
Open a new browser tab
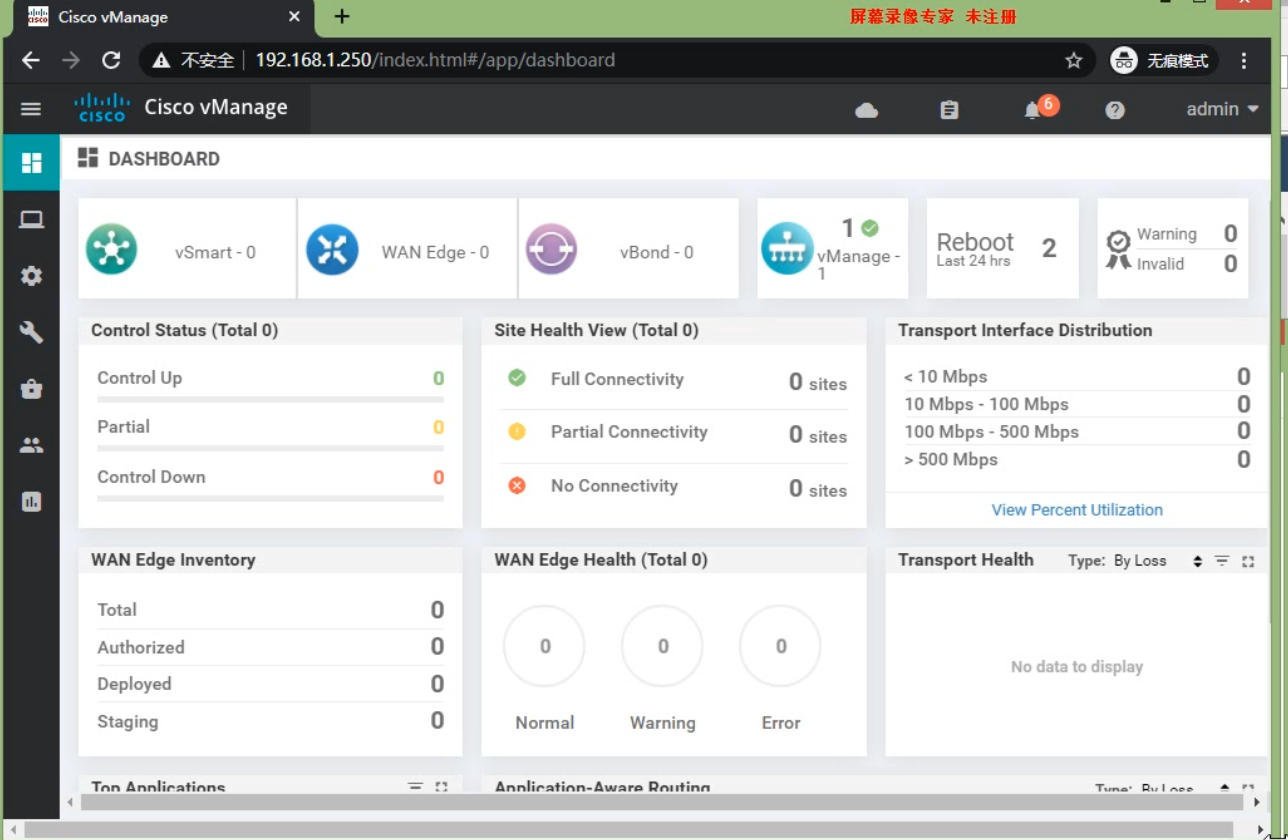click(x=342, y=16)
